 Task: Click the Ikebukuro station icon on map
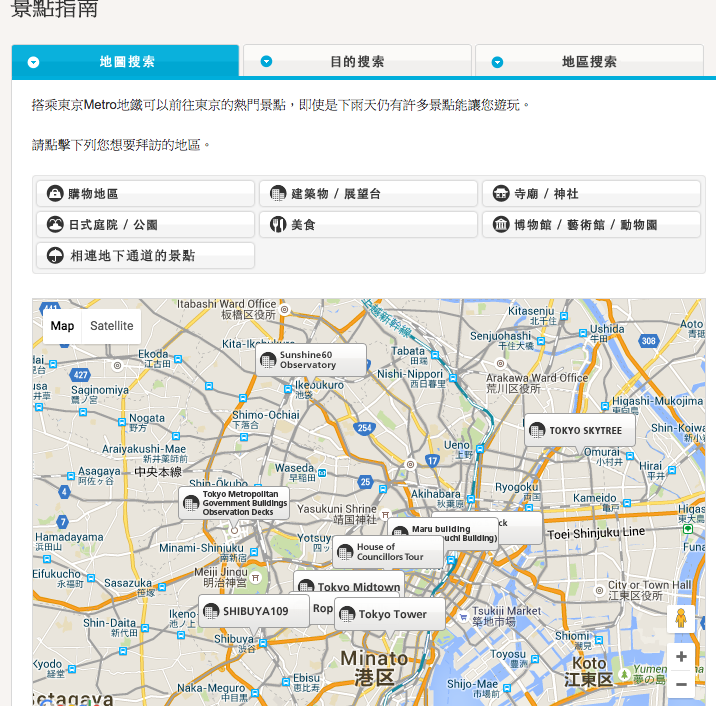tap(288, 389)
